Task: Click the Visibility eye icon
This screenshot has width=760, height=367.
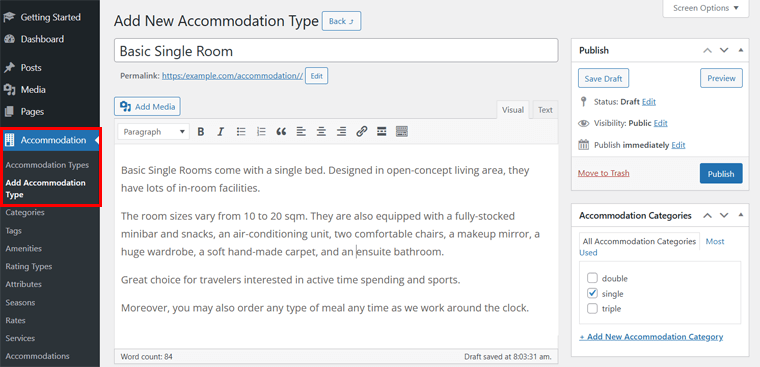Action: pyautogui.click(x=584, y=124)
